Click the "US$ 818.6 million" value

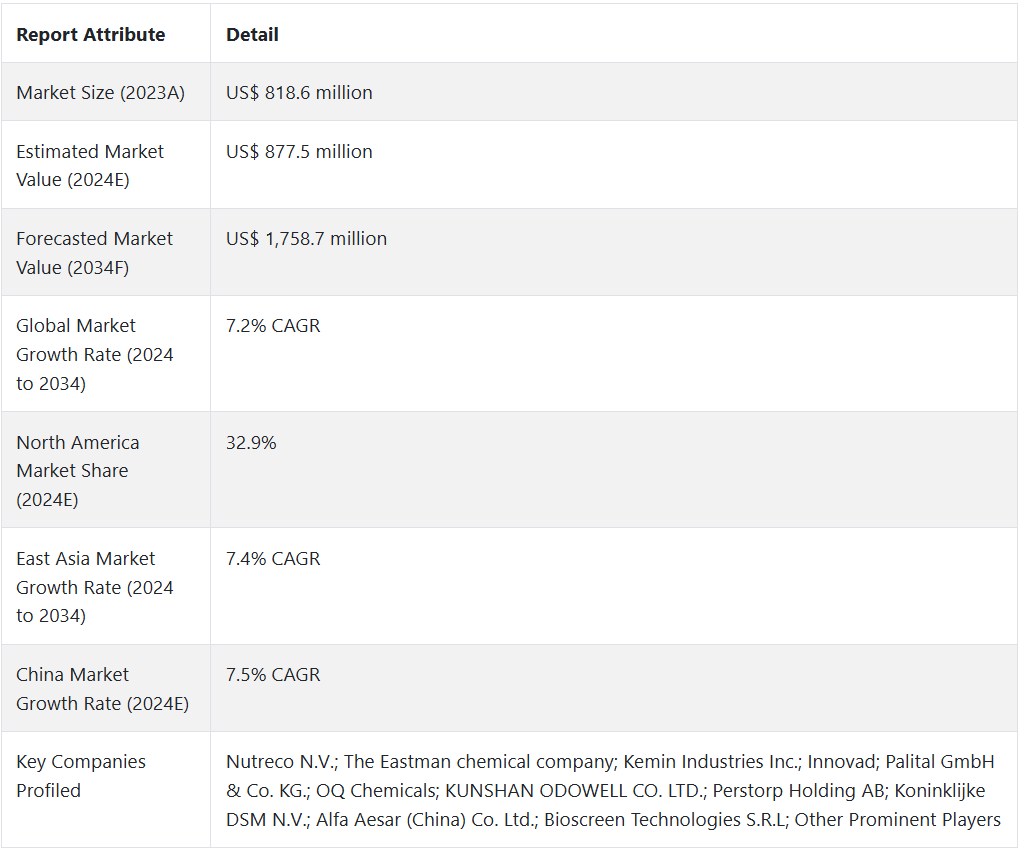click(299, 93)
